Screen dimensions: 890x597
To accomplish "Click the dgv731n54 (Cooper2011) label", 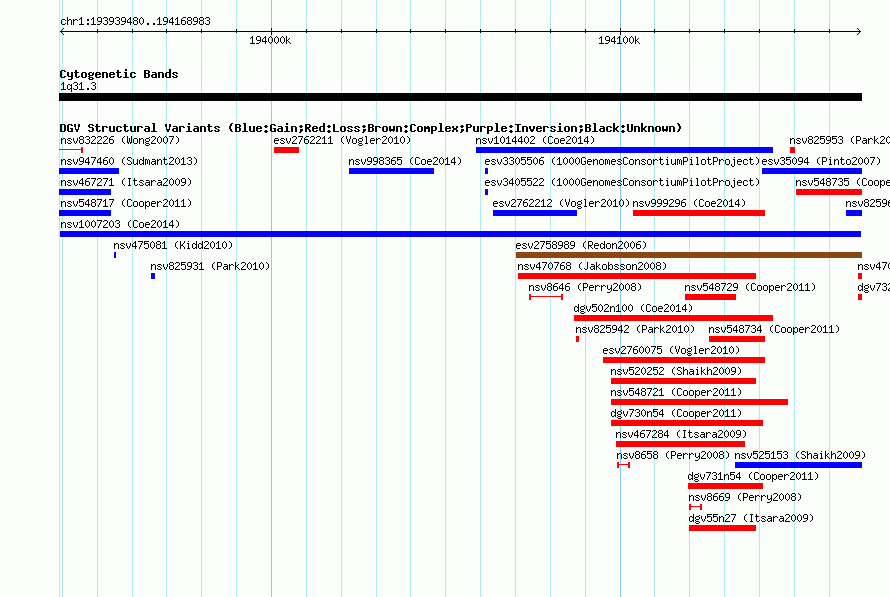I will [753, 476].
